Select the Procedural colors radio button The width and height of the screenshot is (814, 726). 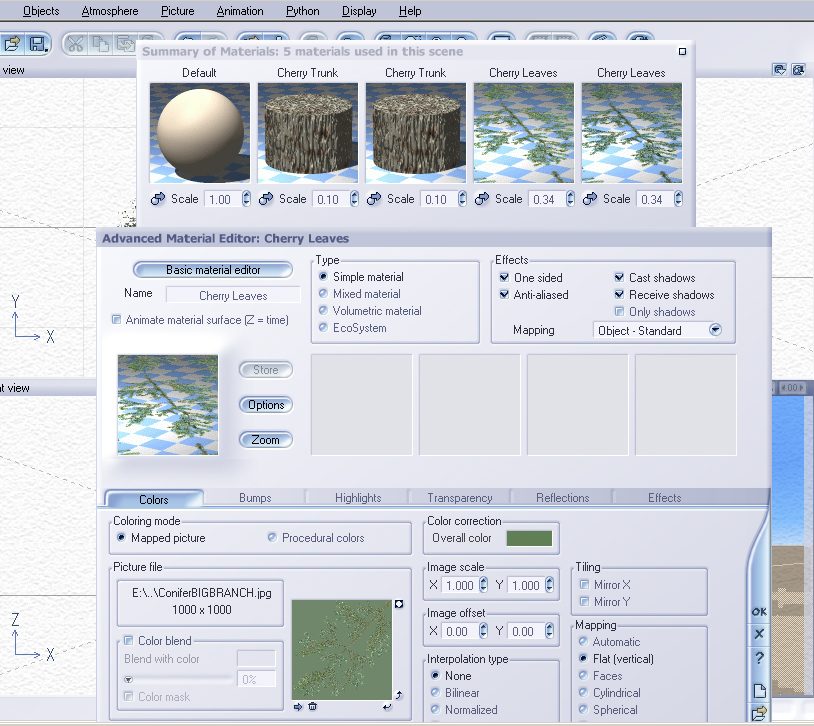pyautogui.click(x=272, y=538)
